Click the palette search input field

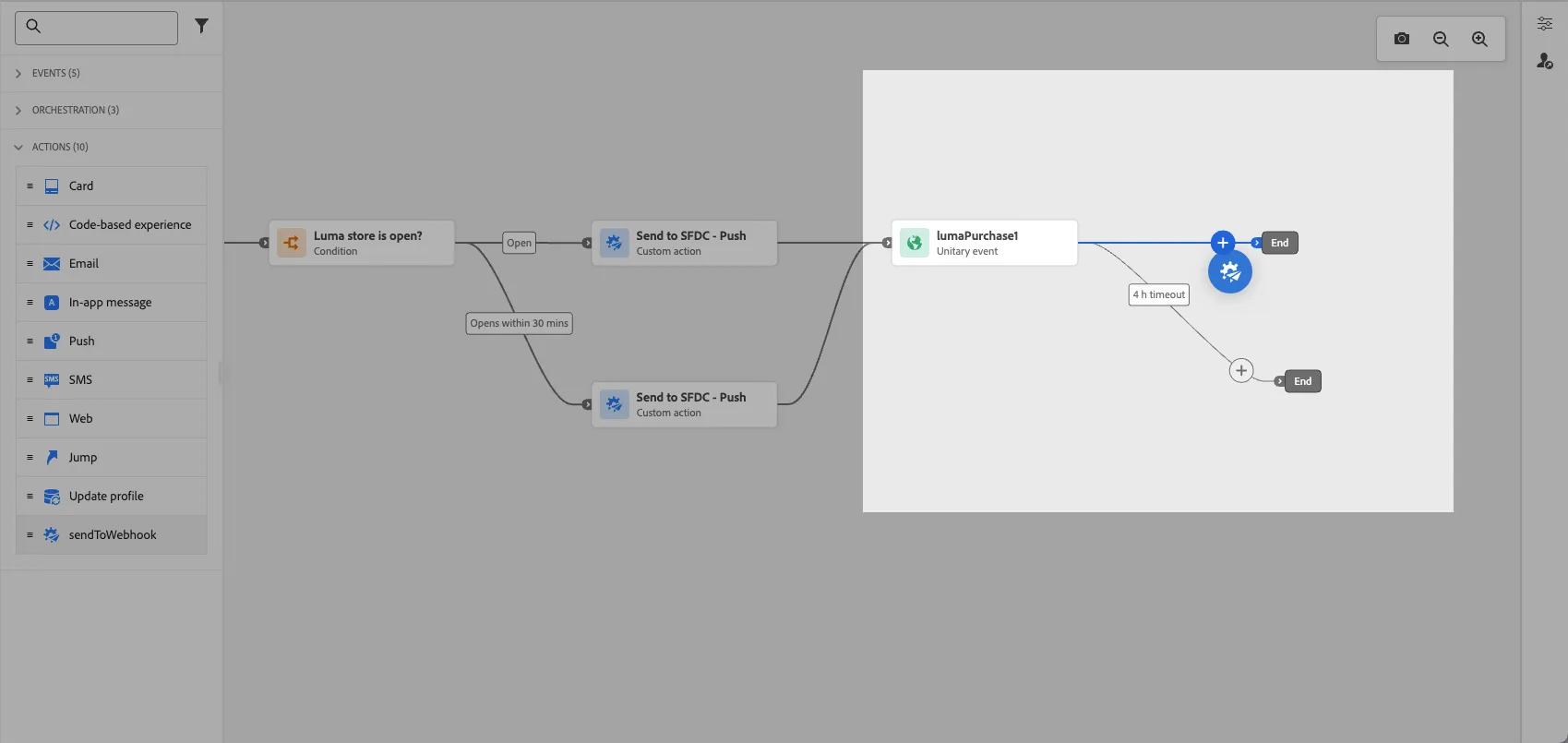click(x=97, y=28)
